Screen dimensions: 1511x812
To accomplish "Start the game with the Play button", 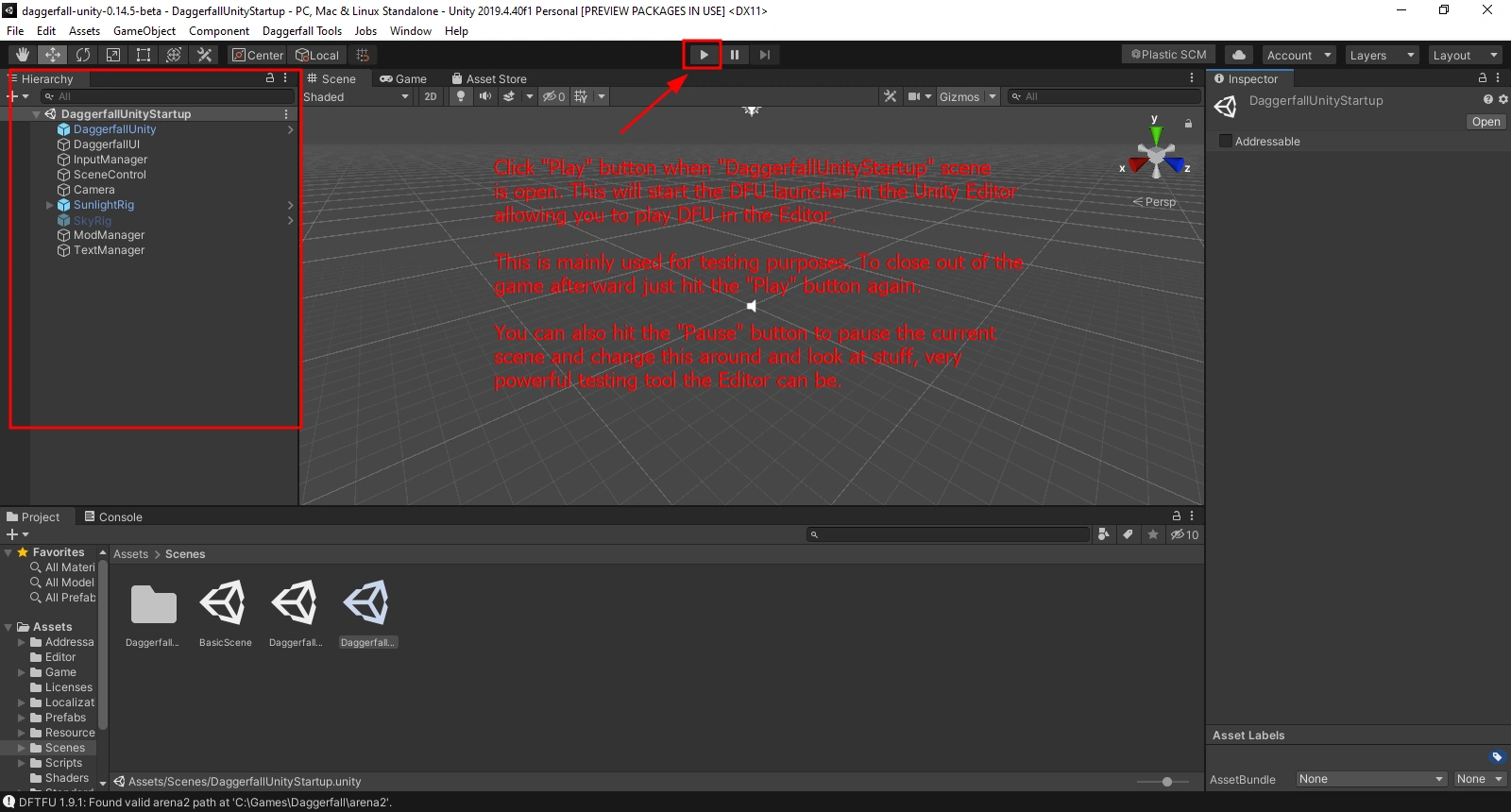I will pos(704,55).
